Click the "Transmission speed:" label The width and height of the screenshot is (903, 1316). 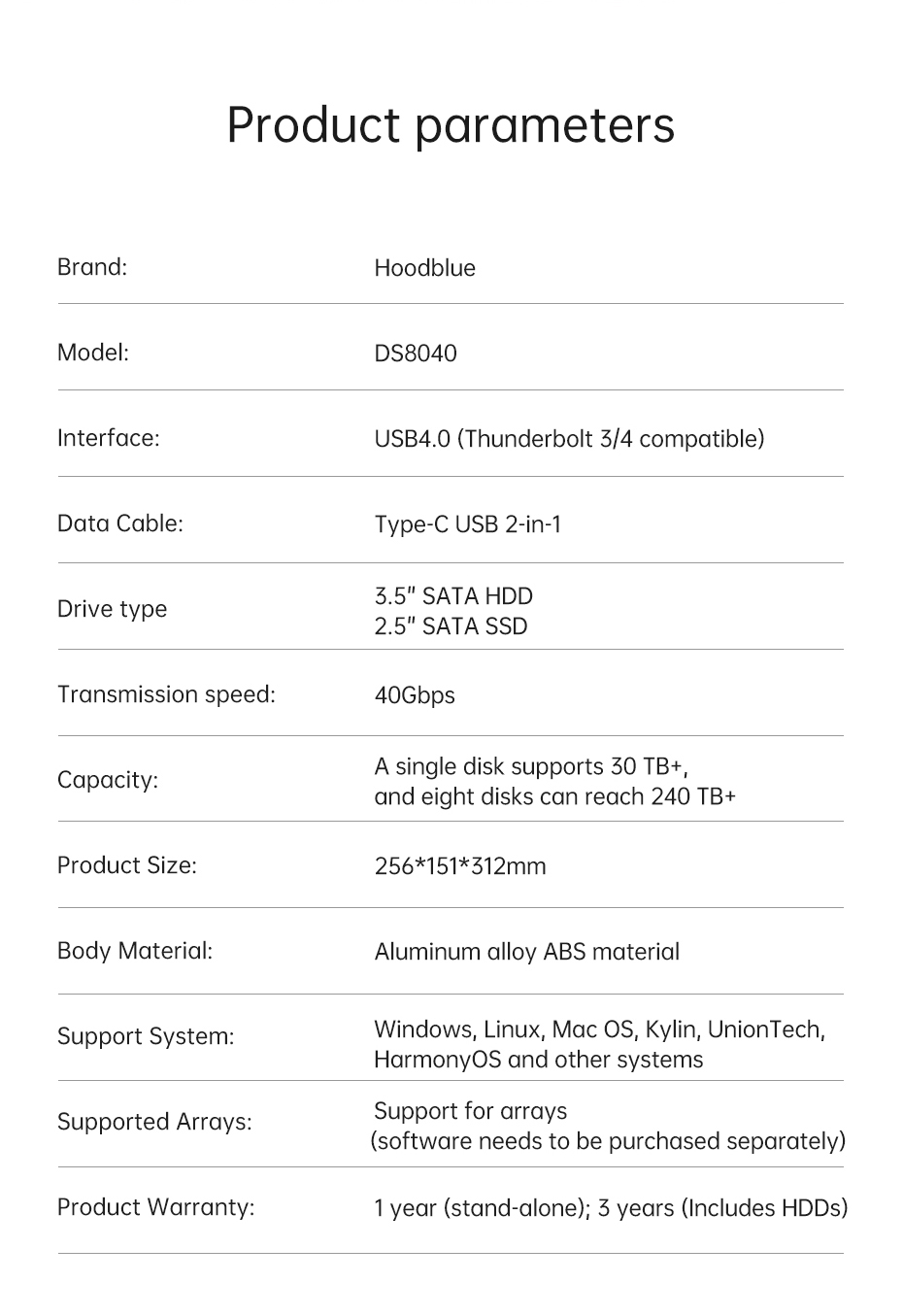point(166,694)
